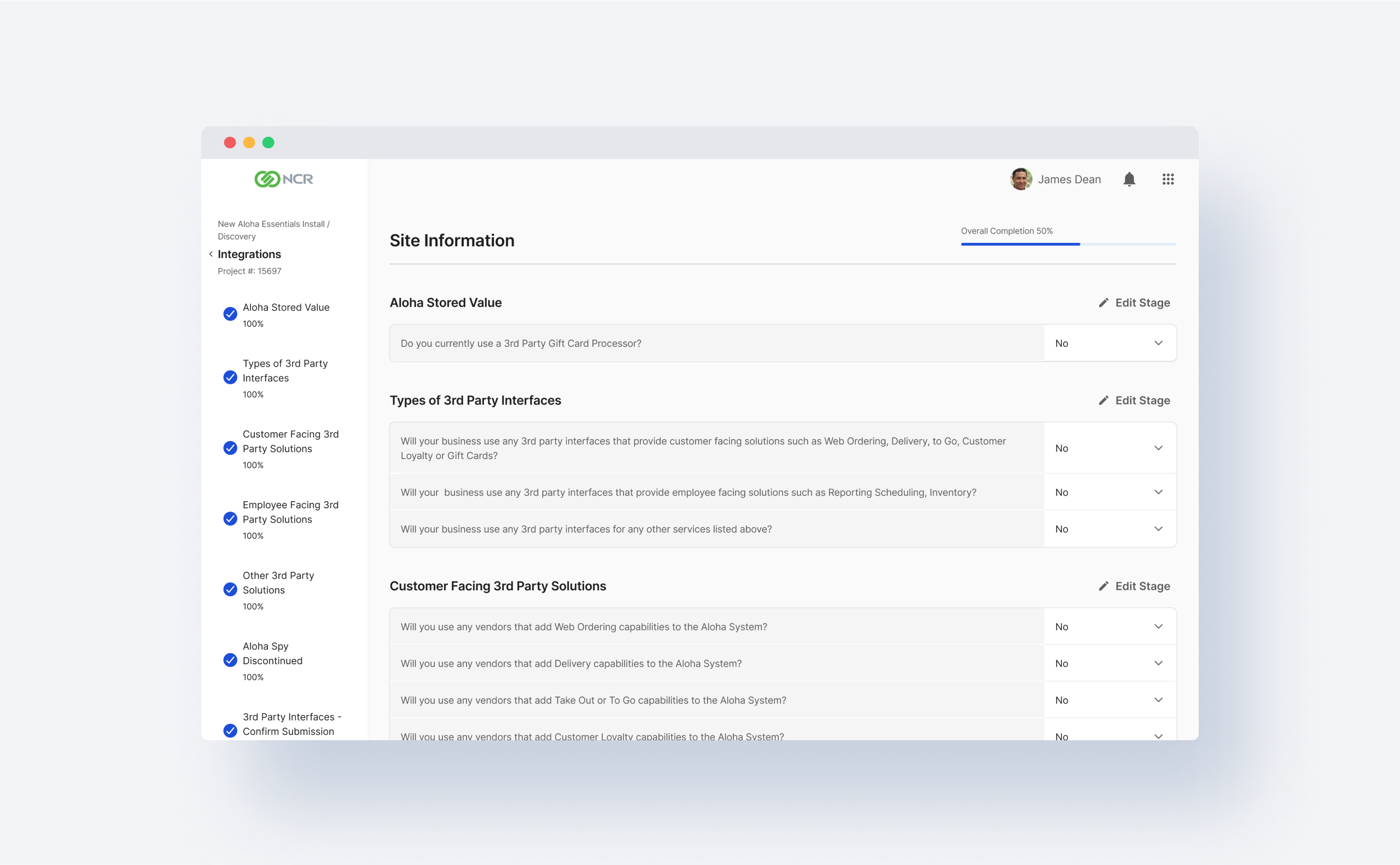Click the Overall Completion progress bar

tap(1068, 244)
